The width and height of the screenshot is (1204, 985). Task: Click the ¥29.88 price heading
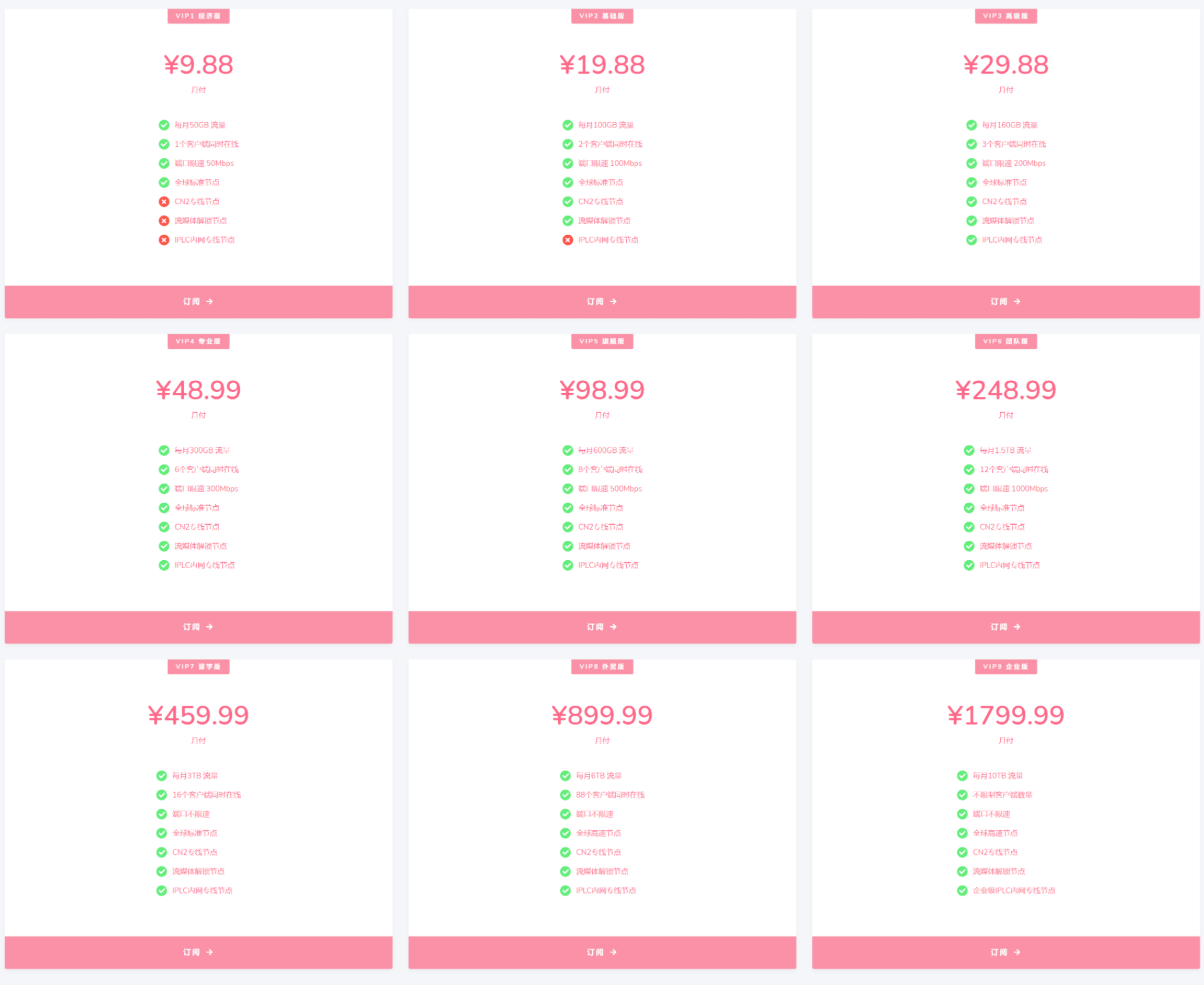click(1005, 65)
